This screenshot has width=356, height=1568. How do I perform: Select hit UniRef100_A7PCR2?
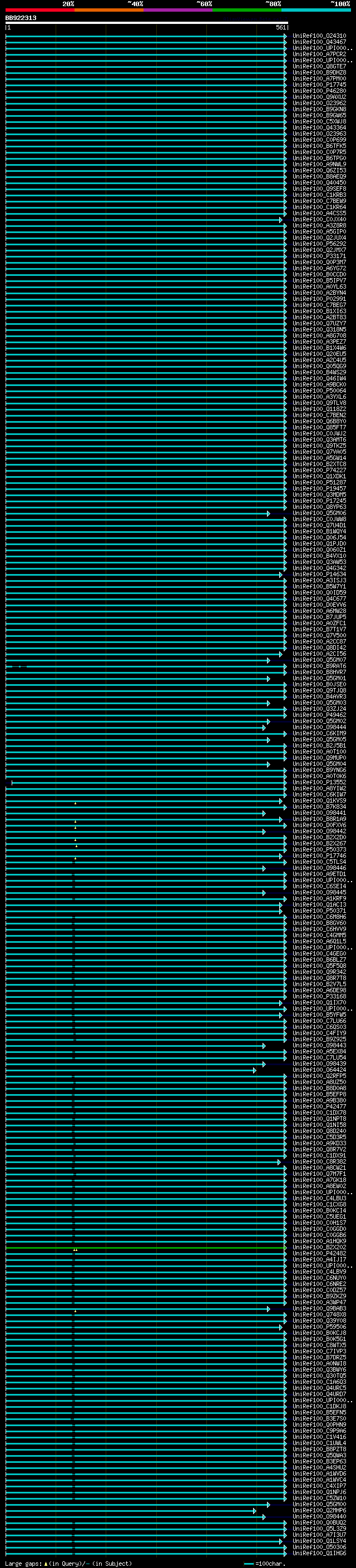(319, 54)
